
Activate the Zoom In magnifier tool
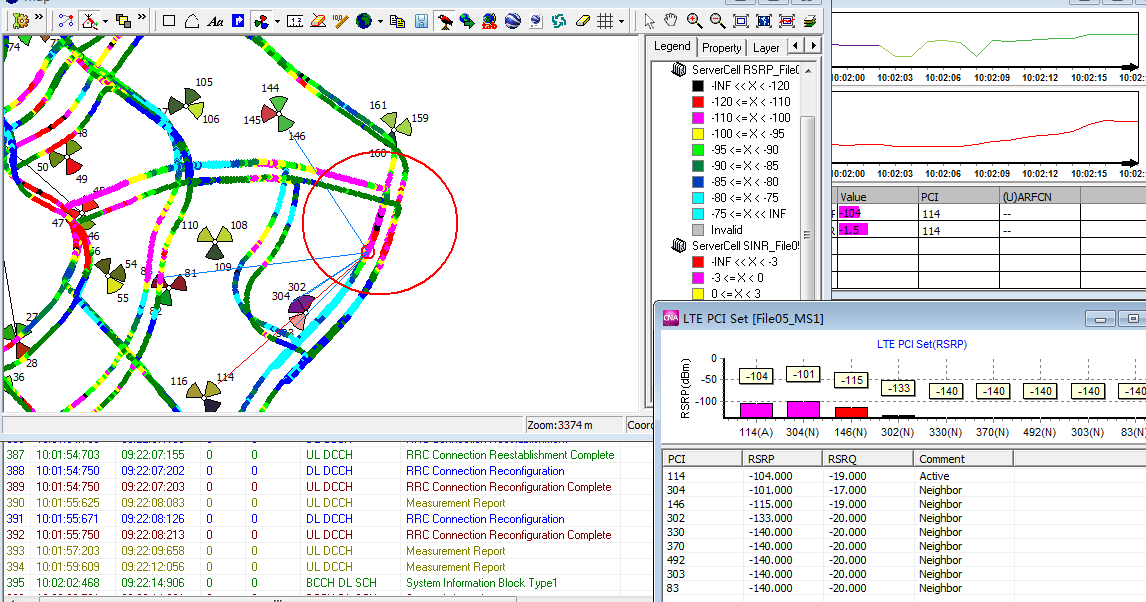click(693, 19)
